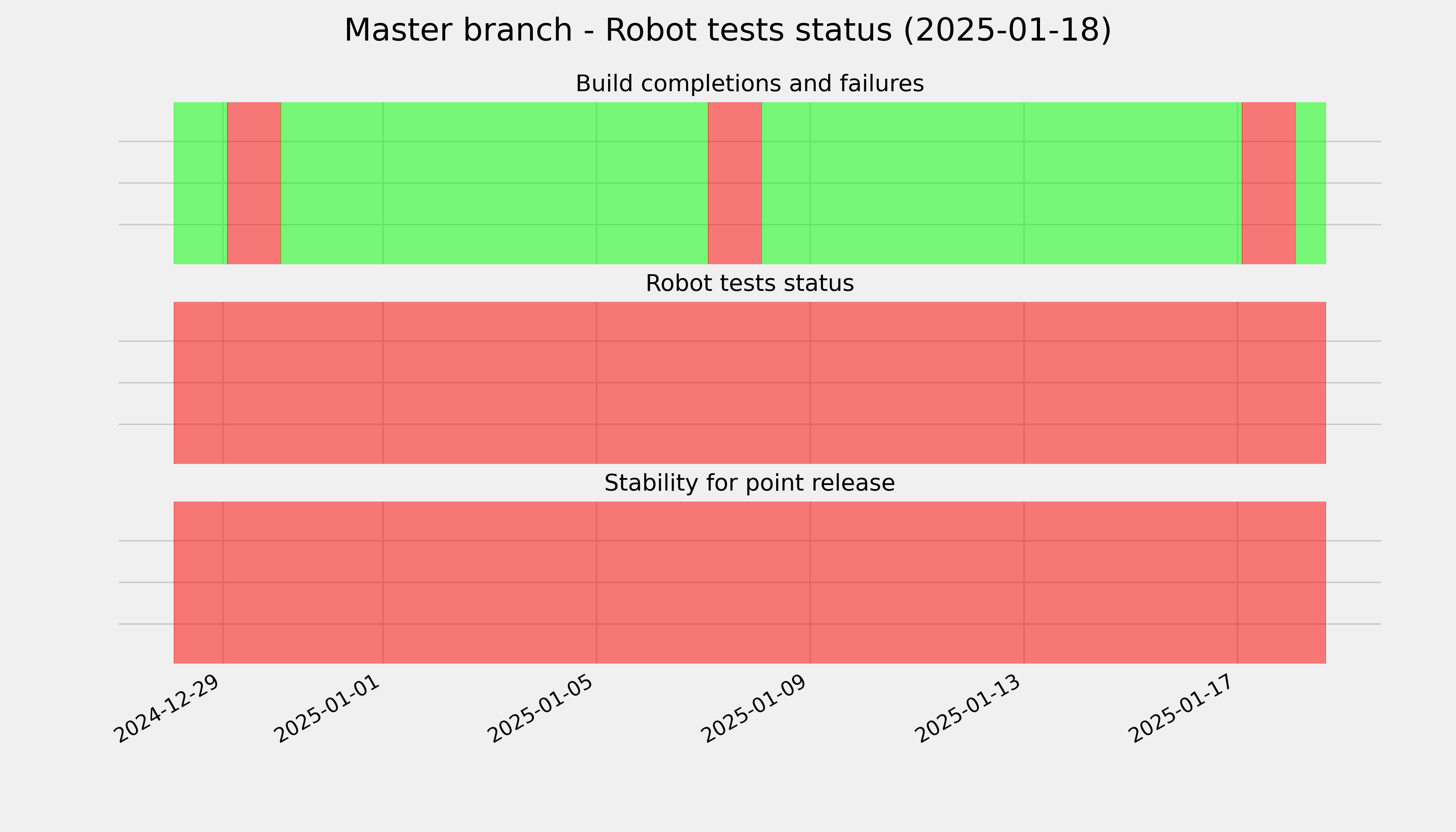This screenshot has height=832, width=1456.
Task: Click the first red failure band in builds chart
Action: (x=254, y=183)
